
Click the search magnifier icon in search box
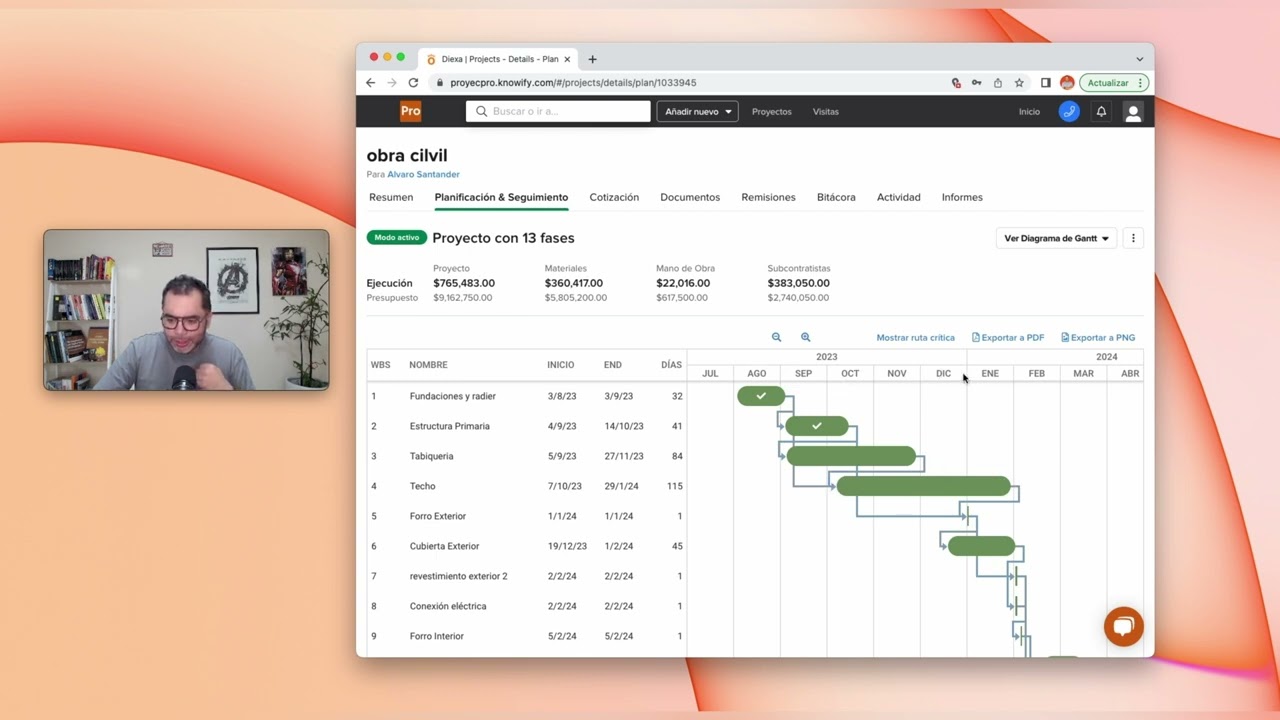[x=481, y=112]
